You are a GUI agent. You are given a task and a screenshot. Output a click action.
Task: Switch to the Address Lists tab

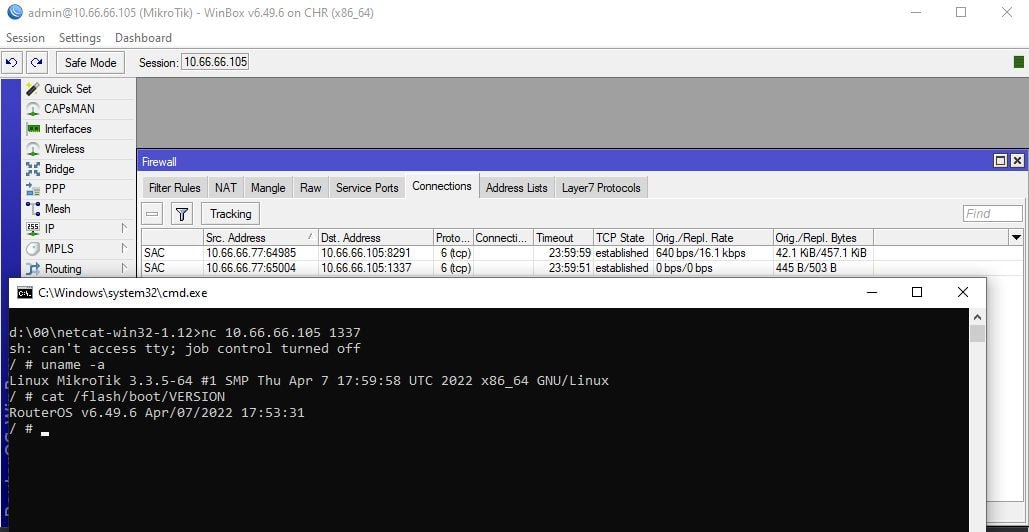tap(516, 188)
